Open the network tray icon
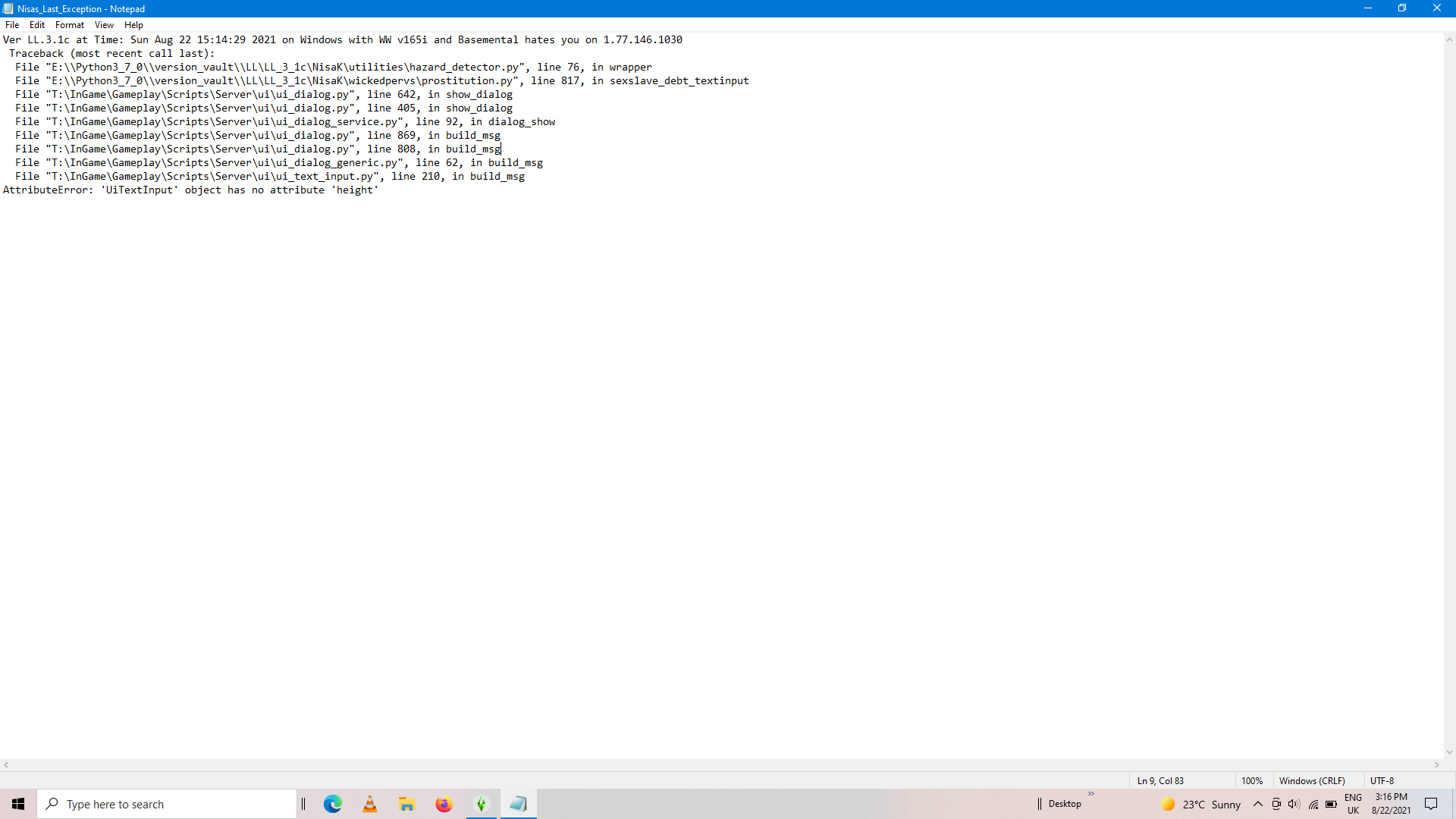This screenshot has height=819, width=1456. [x=1313, y=804]
